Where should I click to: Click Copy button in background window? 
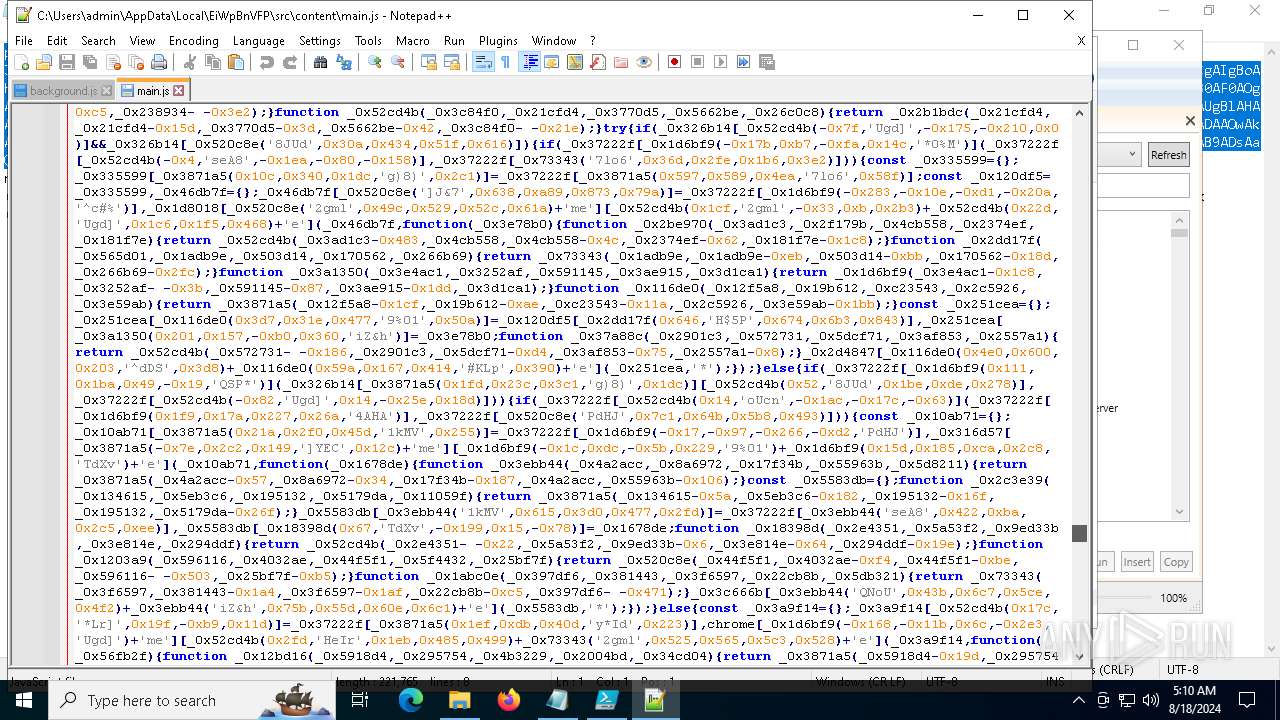(x=1176, y=562)
